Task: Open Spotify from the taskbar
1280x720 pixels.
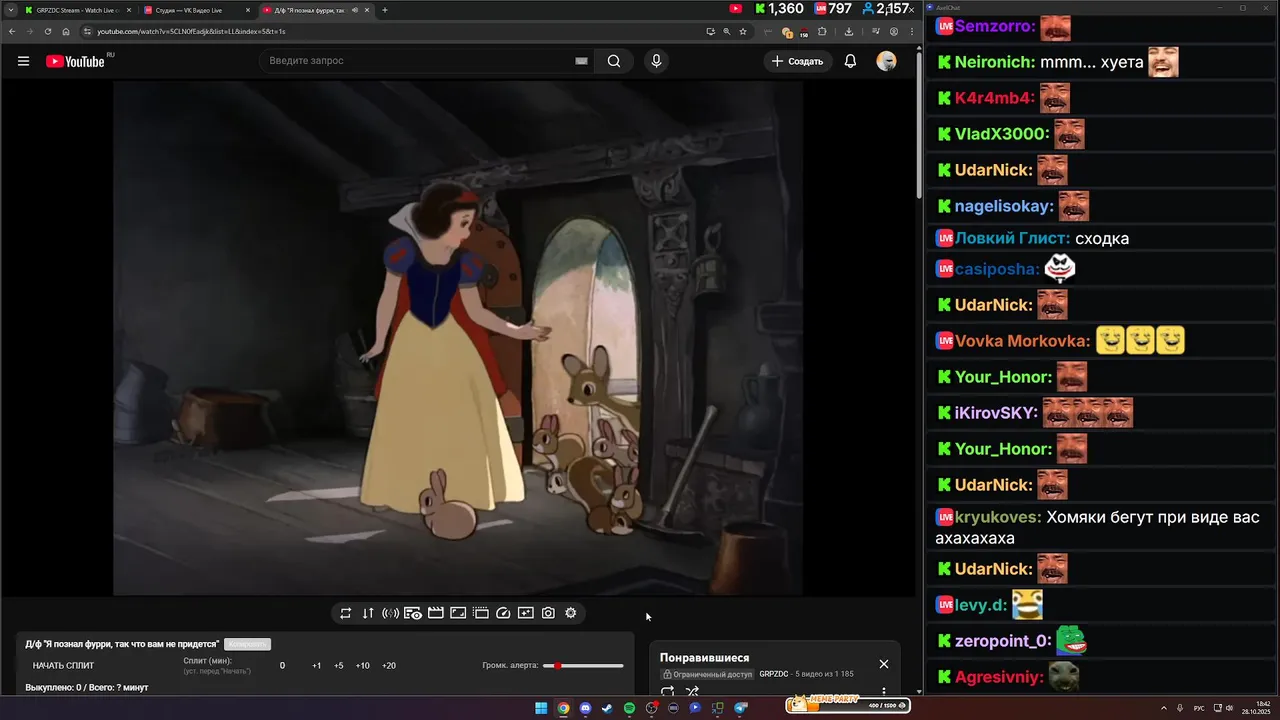Action: [629, 708]
